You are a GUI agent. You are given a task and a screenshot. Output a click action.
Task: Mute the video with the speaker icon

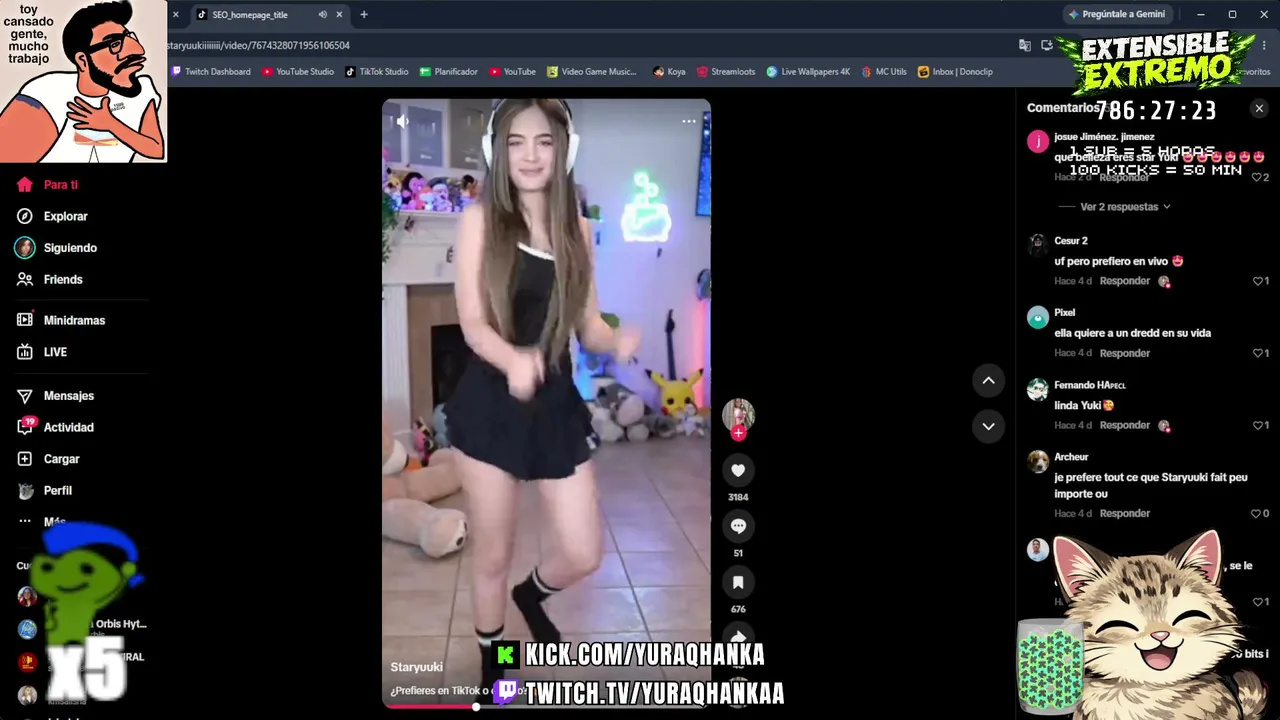tap(402, 121)
